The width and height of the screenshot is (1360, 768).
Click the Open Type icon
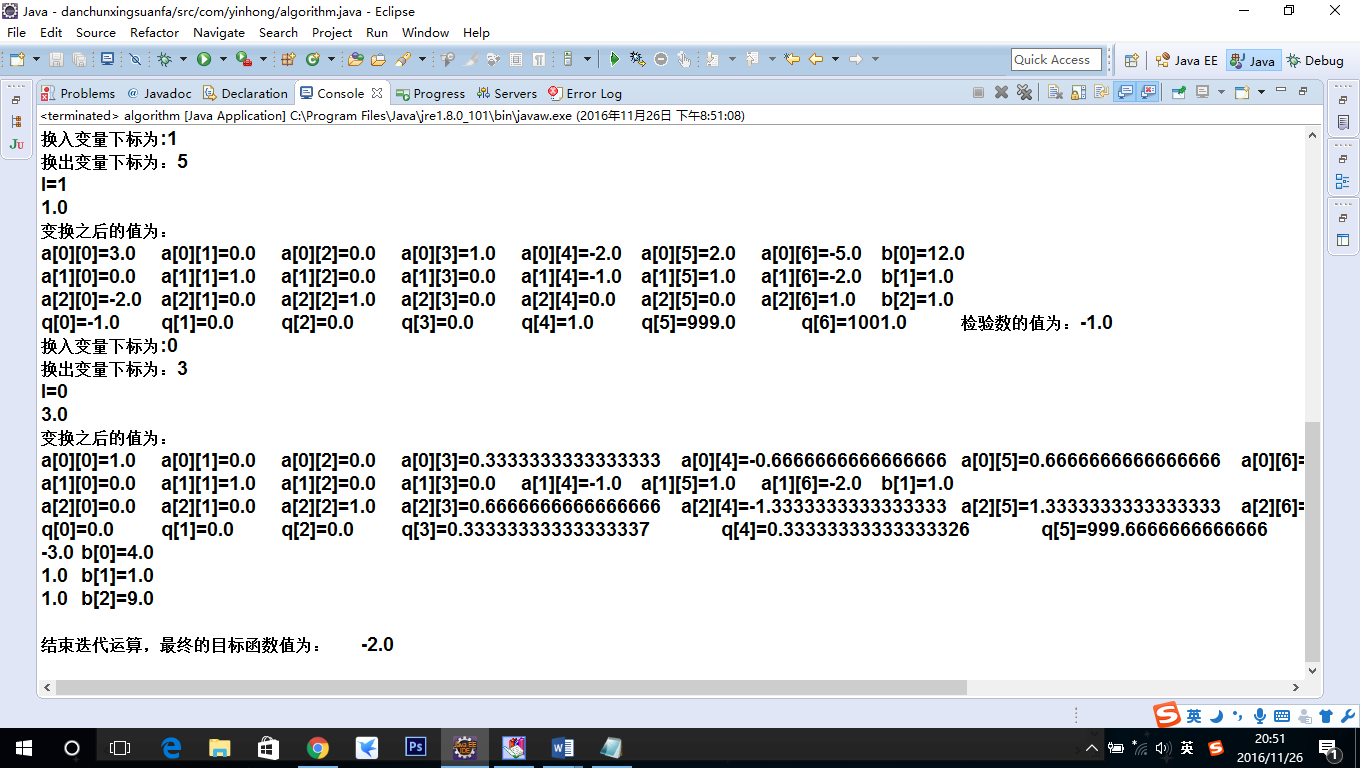pos(355,59)
